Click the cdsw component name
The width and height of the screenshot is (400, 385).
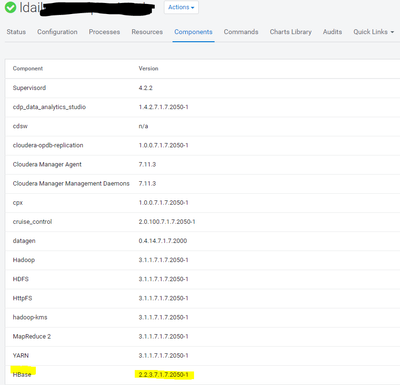20,126
